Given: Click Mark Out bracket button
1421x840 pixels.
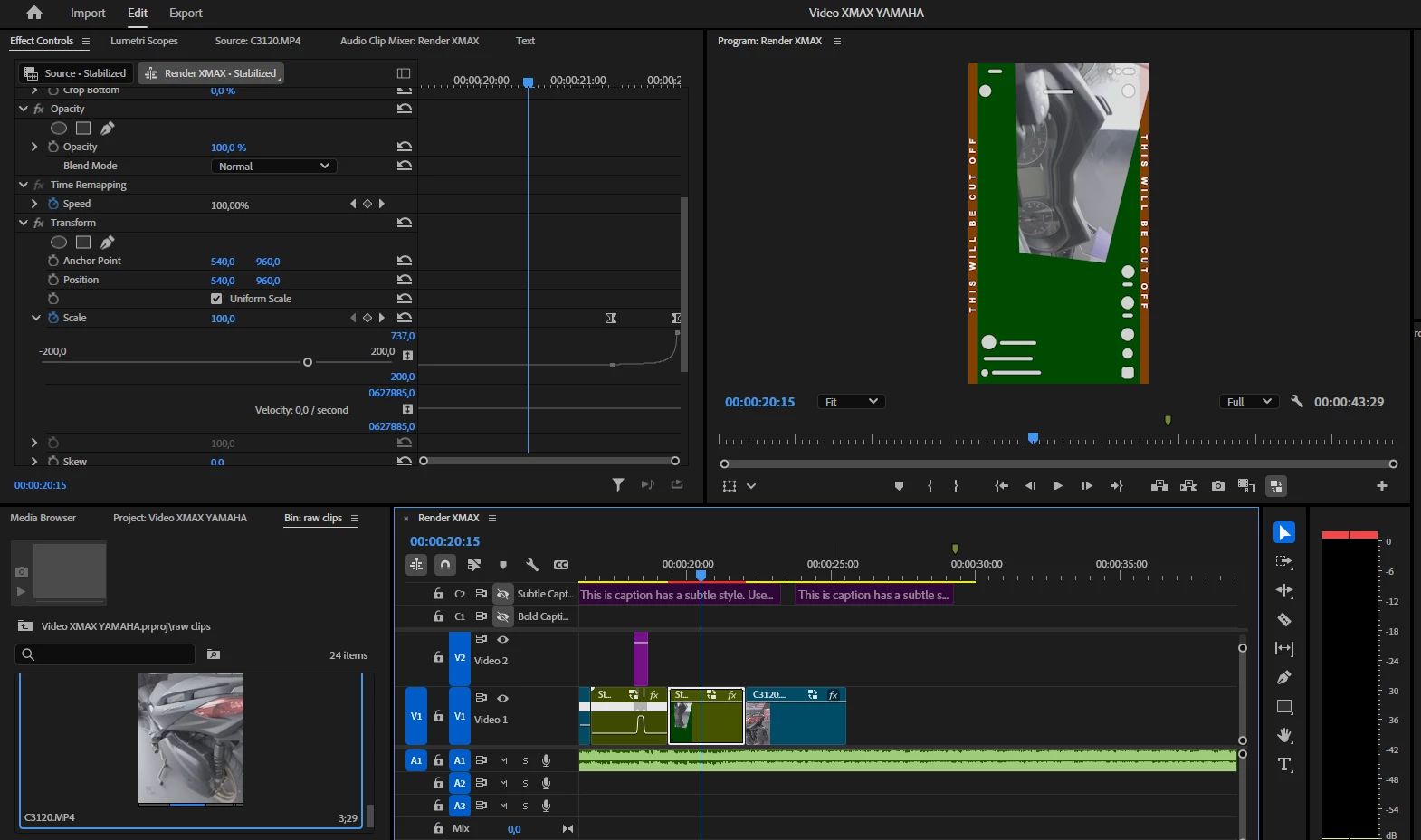Looking at the screenshot, I should click(956, 486).
